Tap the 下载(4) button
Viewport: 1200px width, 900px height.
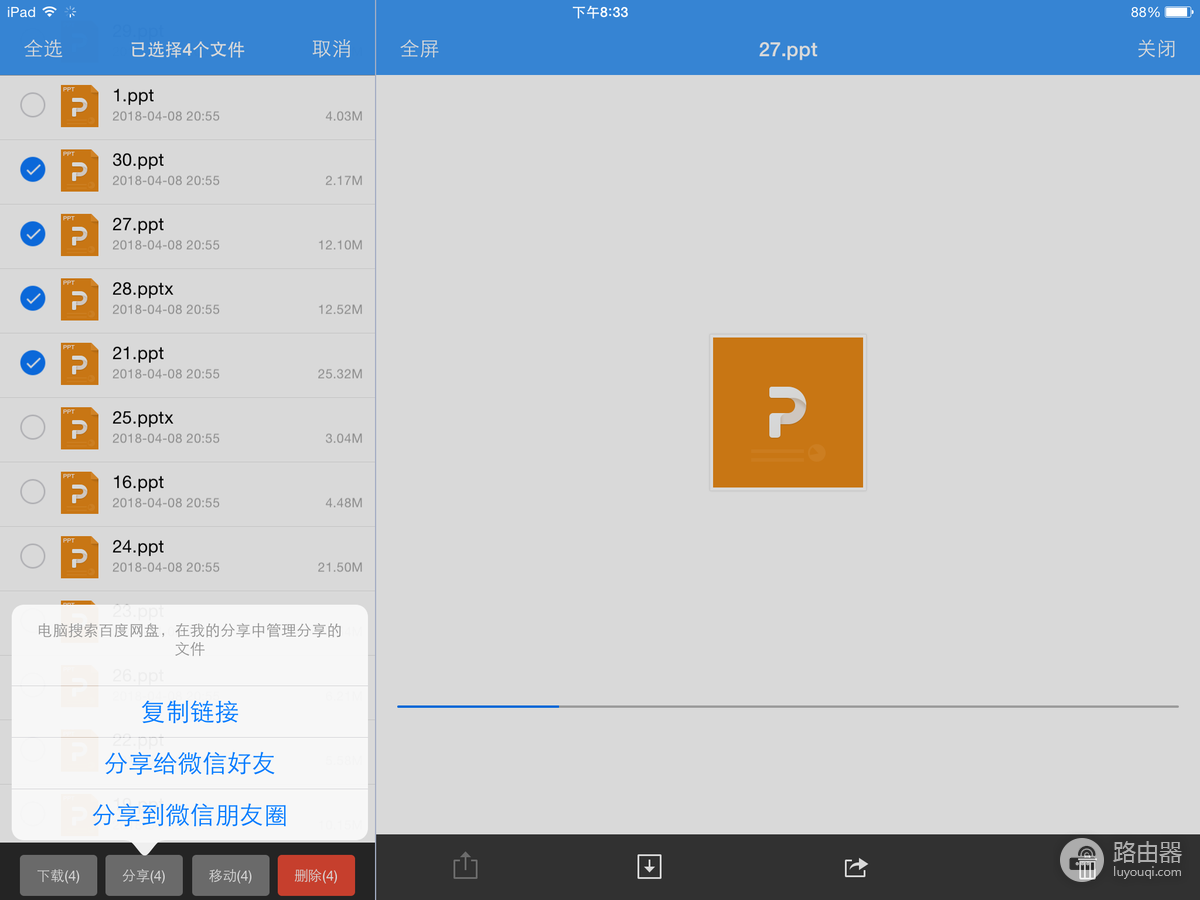click(x=58, y=876)
